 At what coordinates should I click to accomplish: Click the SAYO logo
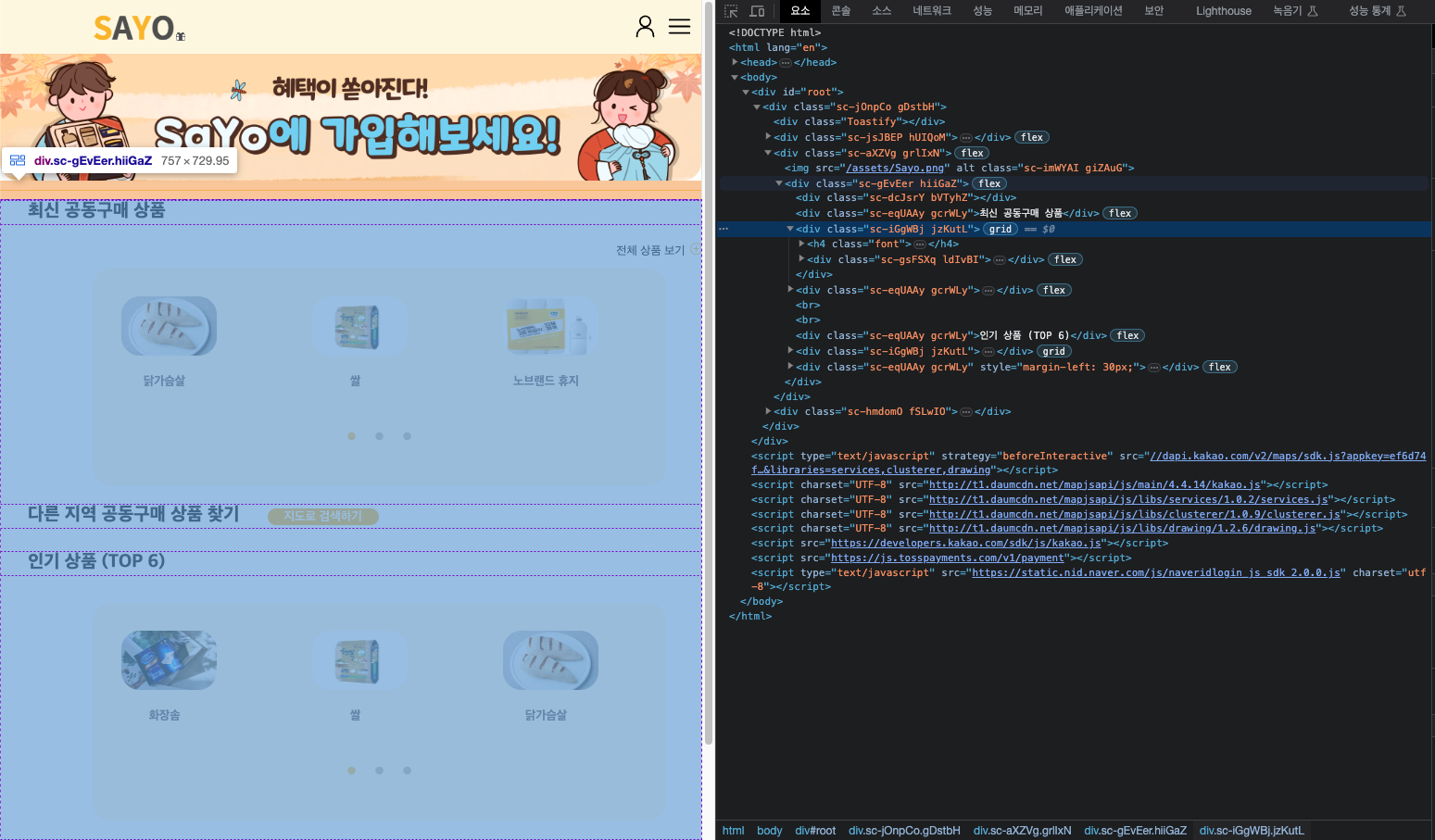tap(139, 29)
